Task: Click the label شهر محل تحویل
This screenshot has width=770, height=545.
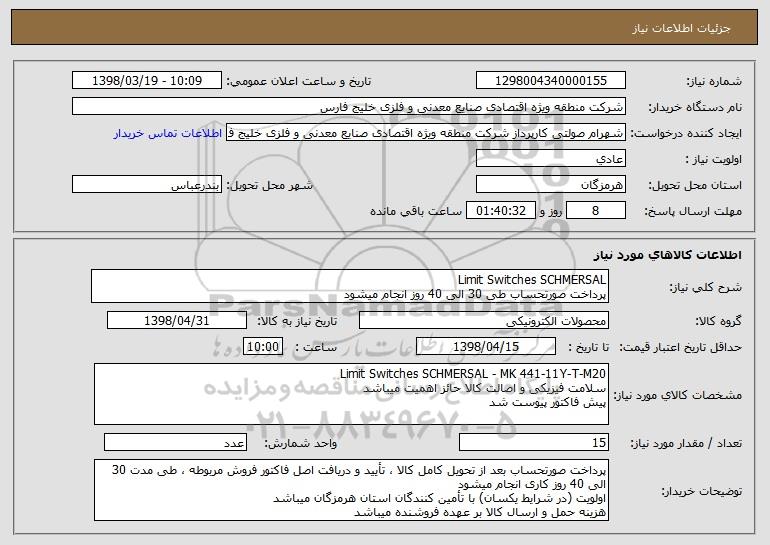Action: [x=270, y=185]
